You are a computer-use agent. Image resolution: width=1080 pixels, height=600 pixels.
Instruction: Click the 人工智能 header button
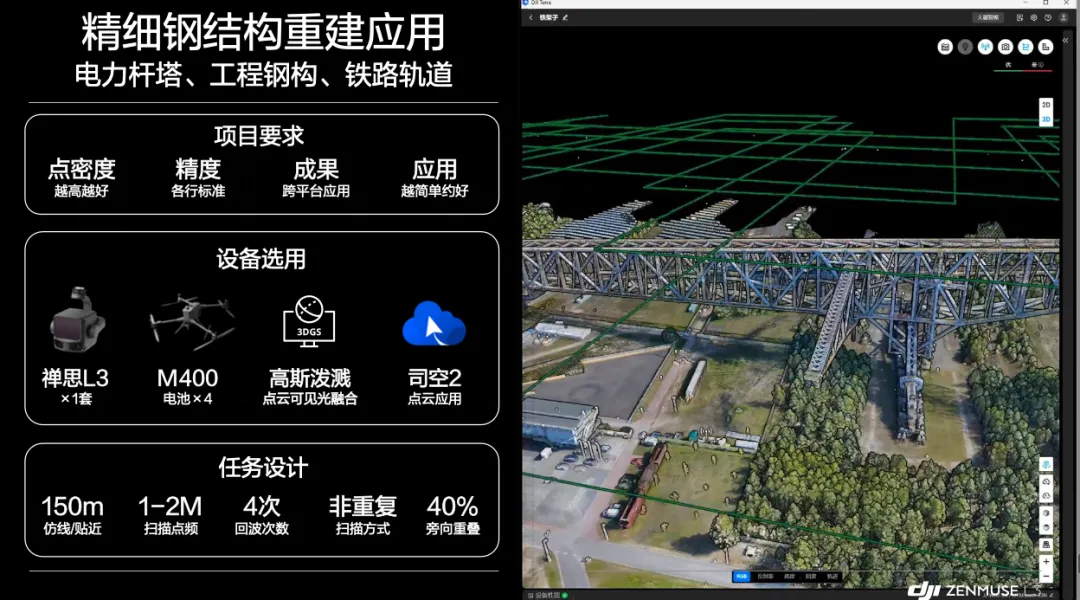pos(987,17)
